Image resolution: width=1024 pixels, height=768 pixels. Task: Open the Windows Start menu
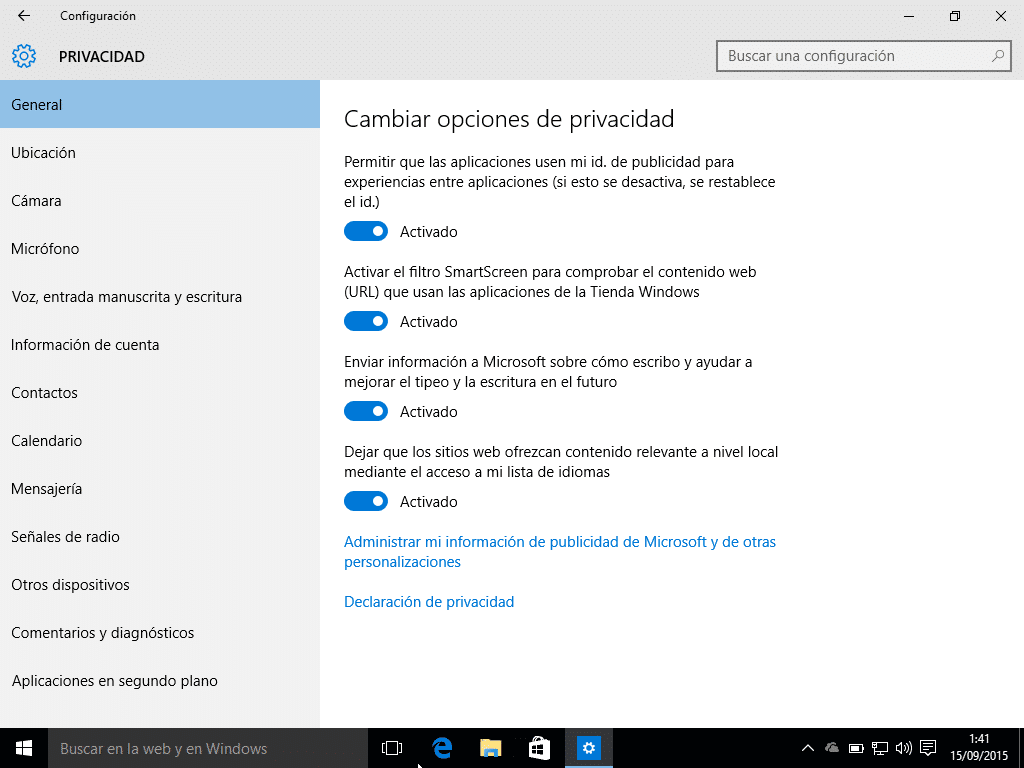(24, 748)
